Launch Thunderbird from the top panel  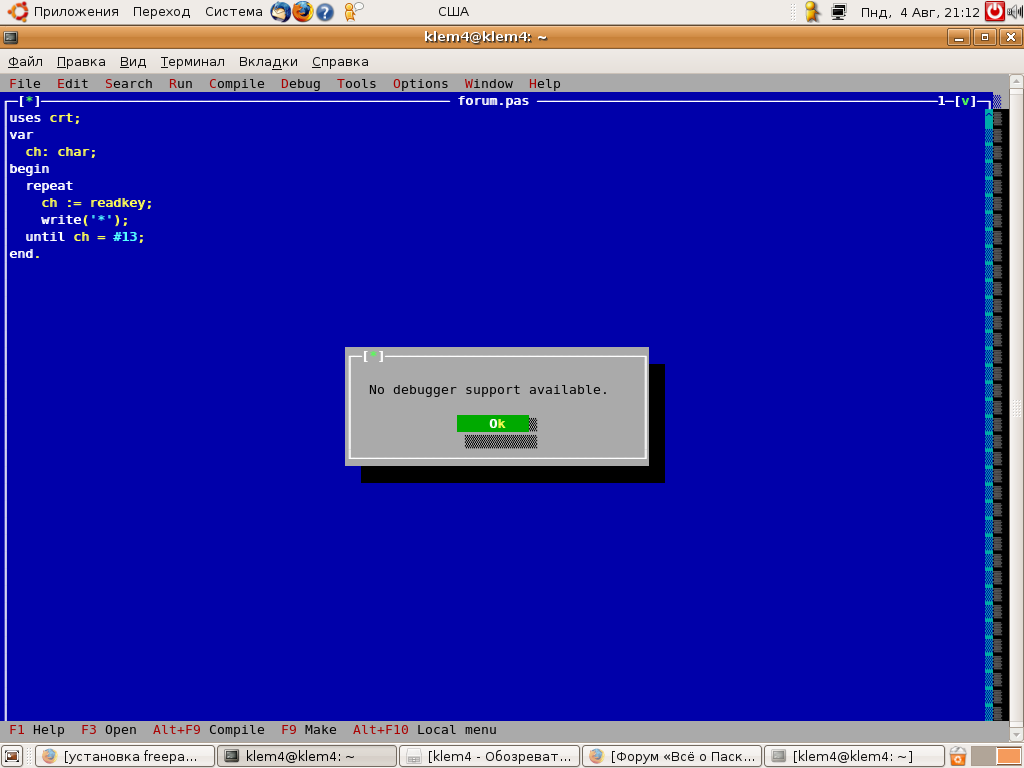[x=281, y=12]
